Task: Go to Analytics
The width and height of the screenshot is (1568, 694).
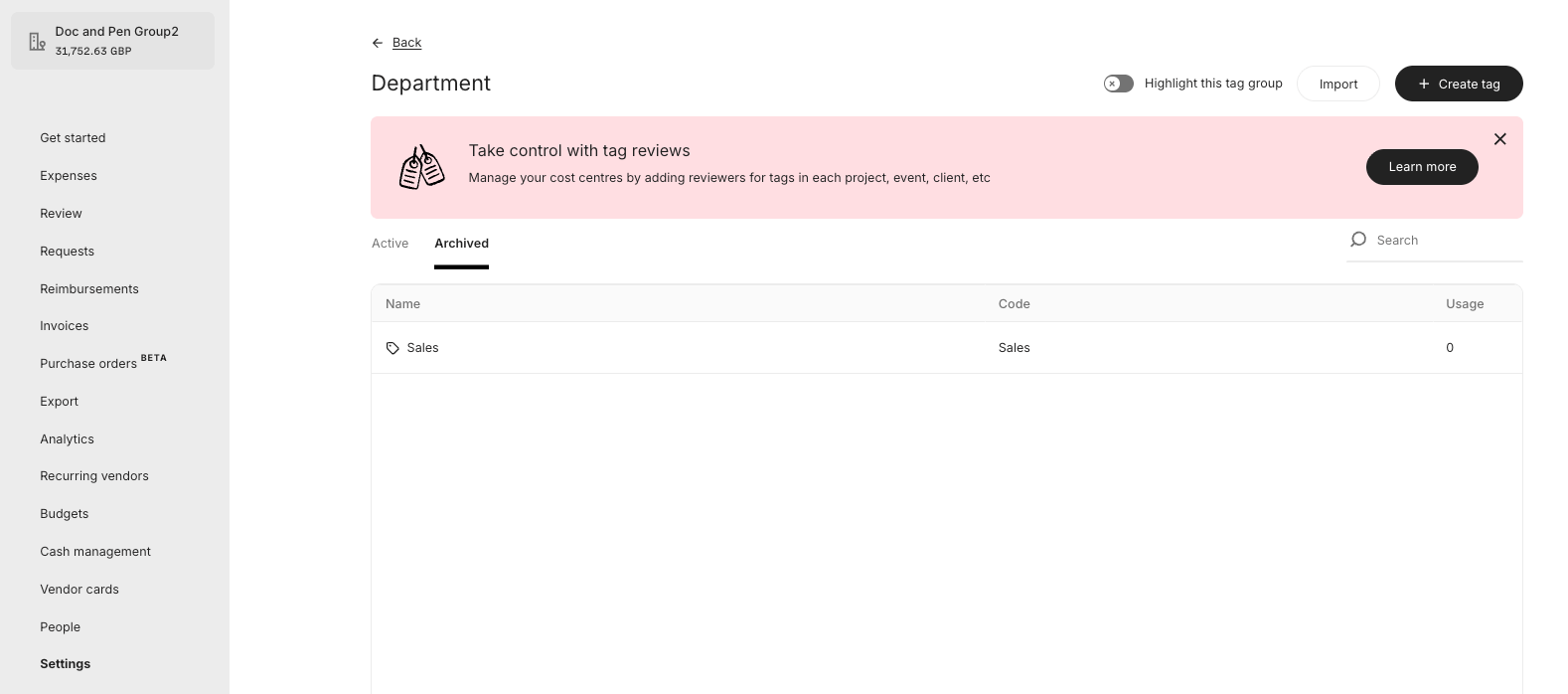Action: (67, 439)
